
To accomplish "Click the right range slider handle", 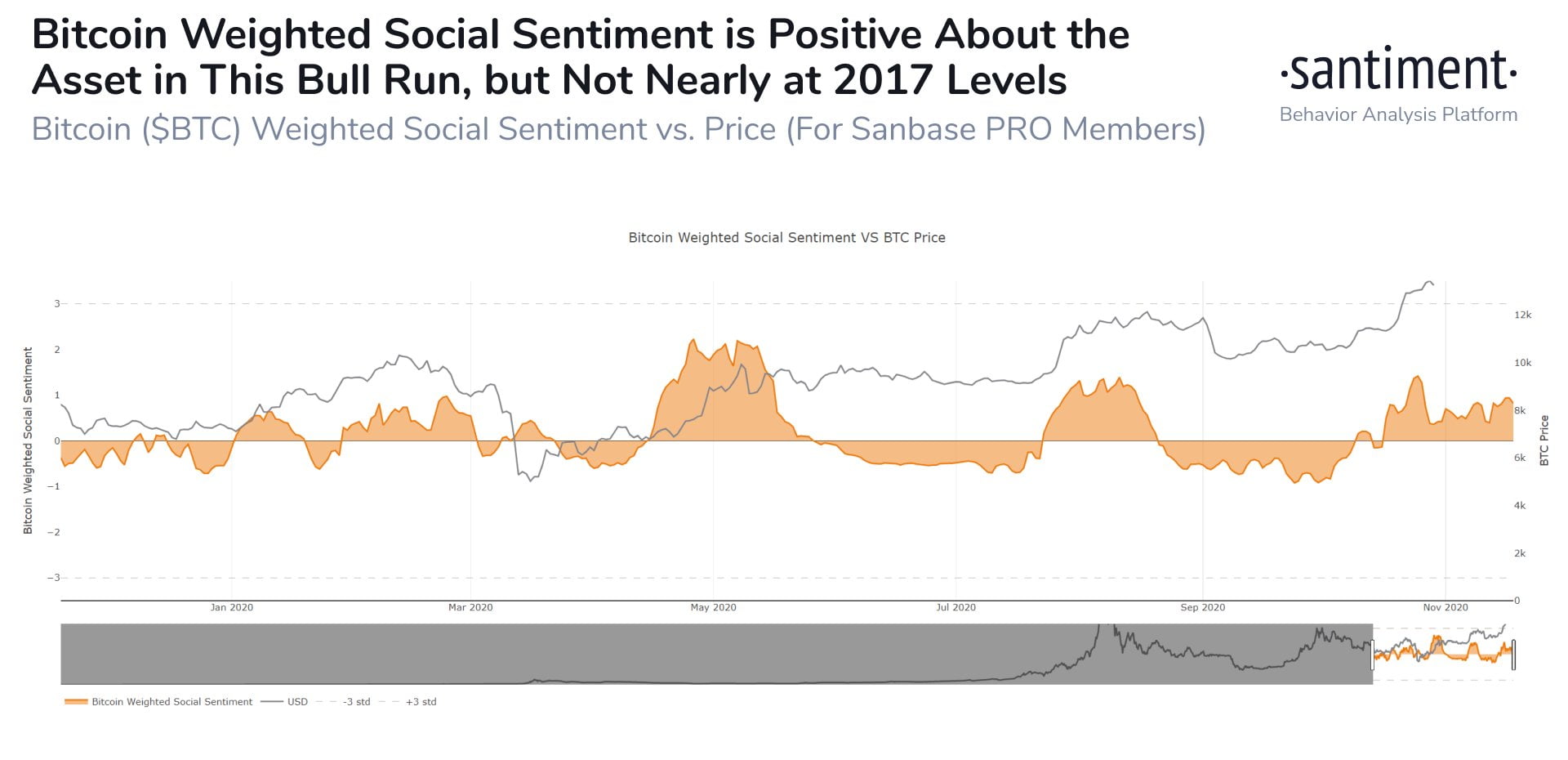I will [x=1513, y=655].
